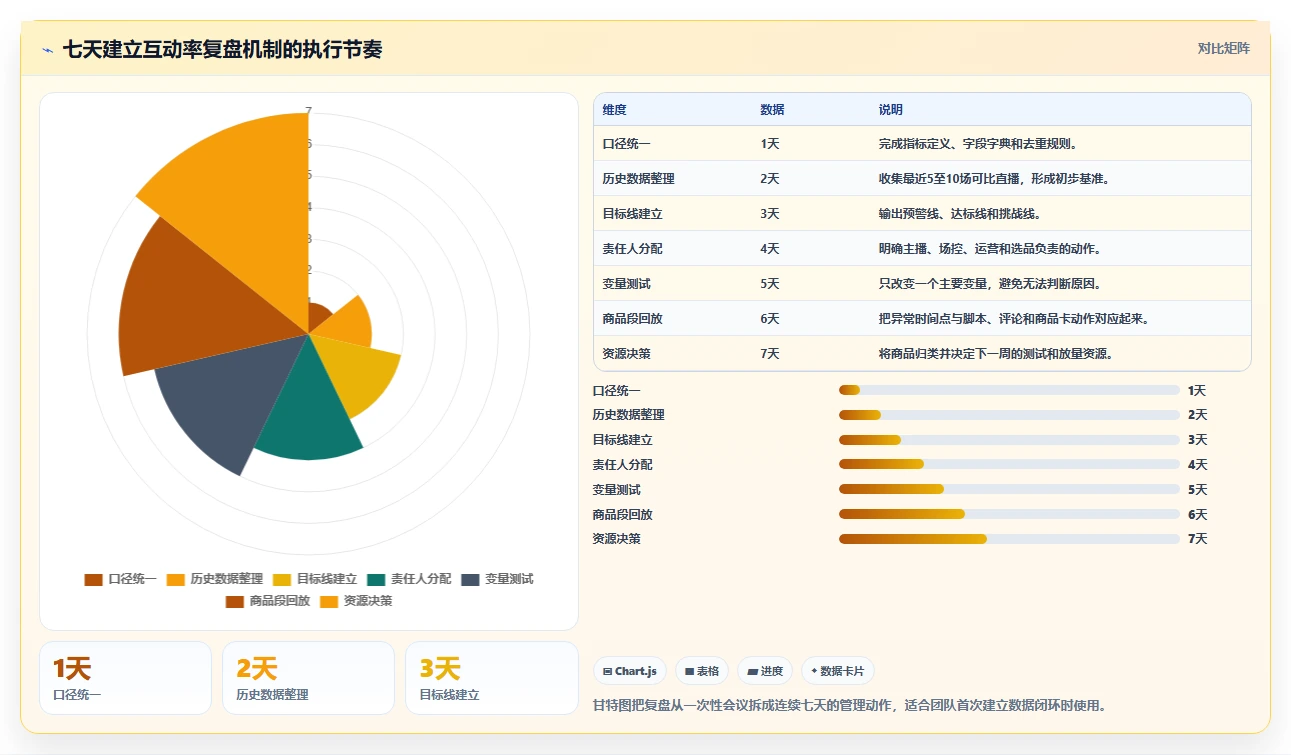
Task: Click the 数据 column header
Action: pyautogui.click(x=772, y=110)
